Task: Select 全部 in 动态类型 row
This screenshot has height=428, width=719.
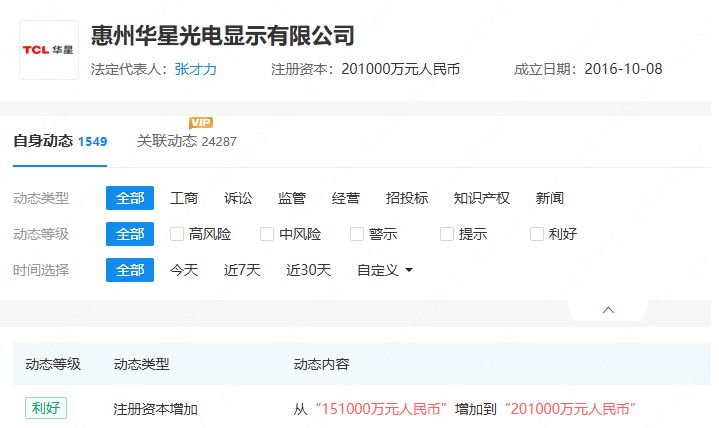Action: click(130, 198)
